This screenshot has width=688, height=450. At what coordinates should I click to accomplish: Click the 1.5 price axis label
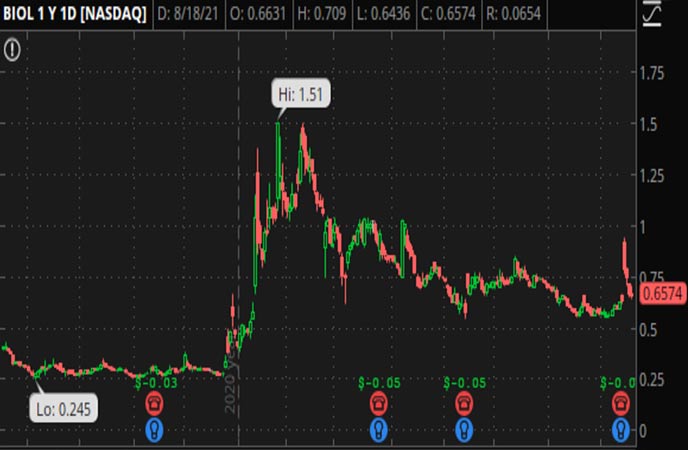click(649, 125)
